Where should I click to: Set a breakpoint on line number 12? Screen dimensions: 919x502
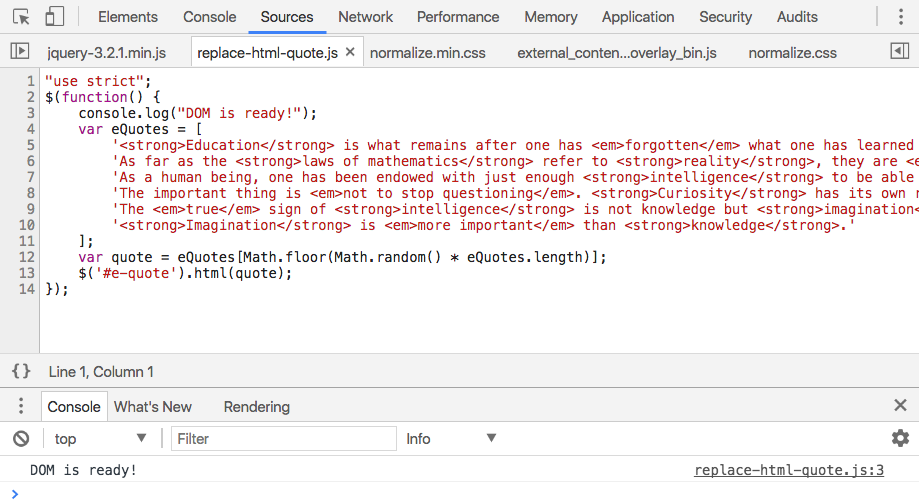(x=27, y=257)
